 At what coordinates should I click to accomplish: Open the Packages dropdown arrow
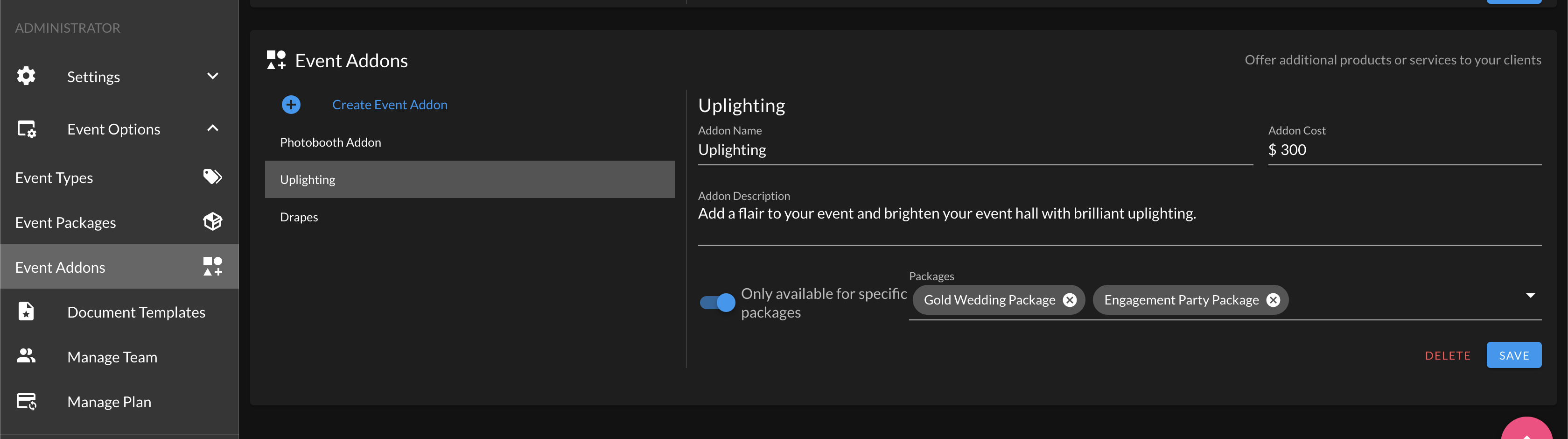1530,296
